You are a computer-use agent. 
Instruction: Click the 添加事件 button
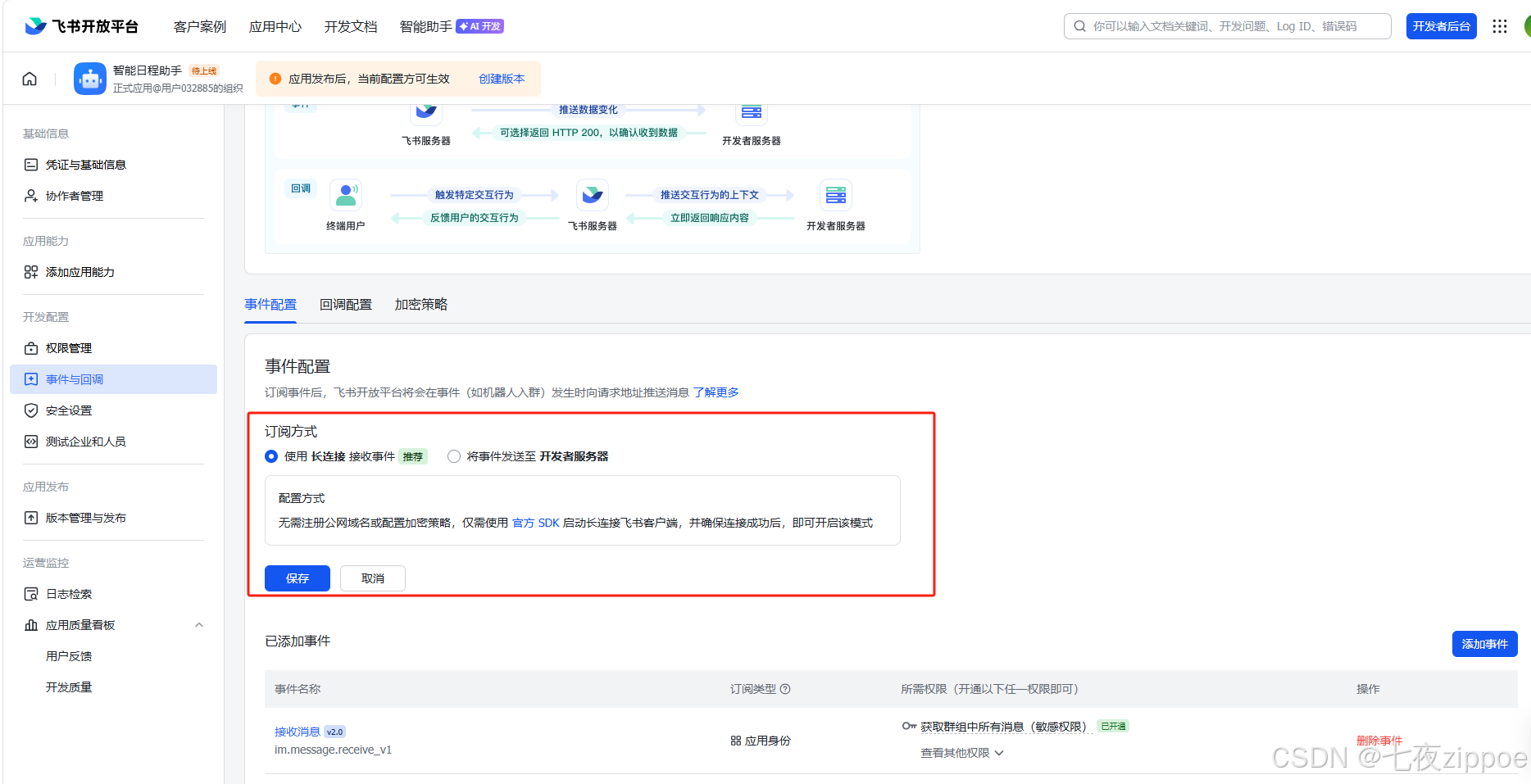coord(1485,644)
